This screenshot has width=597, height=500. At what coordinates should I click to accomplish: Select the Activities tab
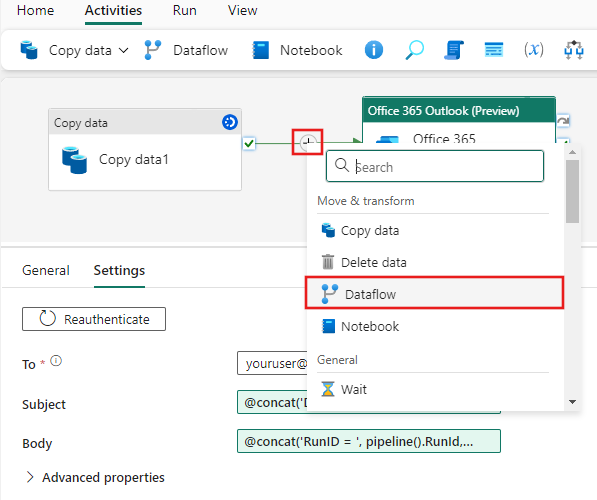[113, 10]
